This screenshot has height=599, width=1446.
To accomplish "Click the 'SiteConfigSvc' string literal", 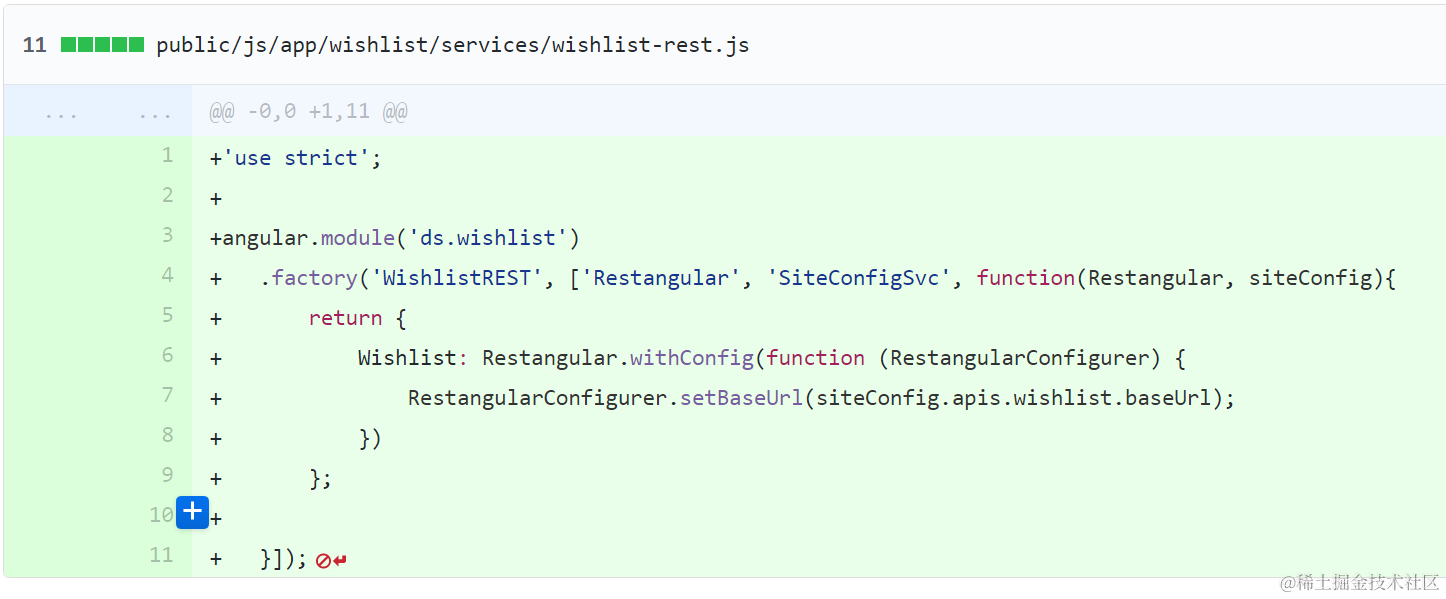I will click(860, 278).
